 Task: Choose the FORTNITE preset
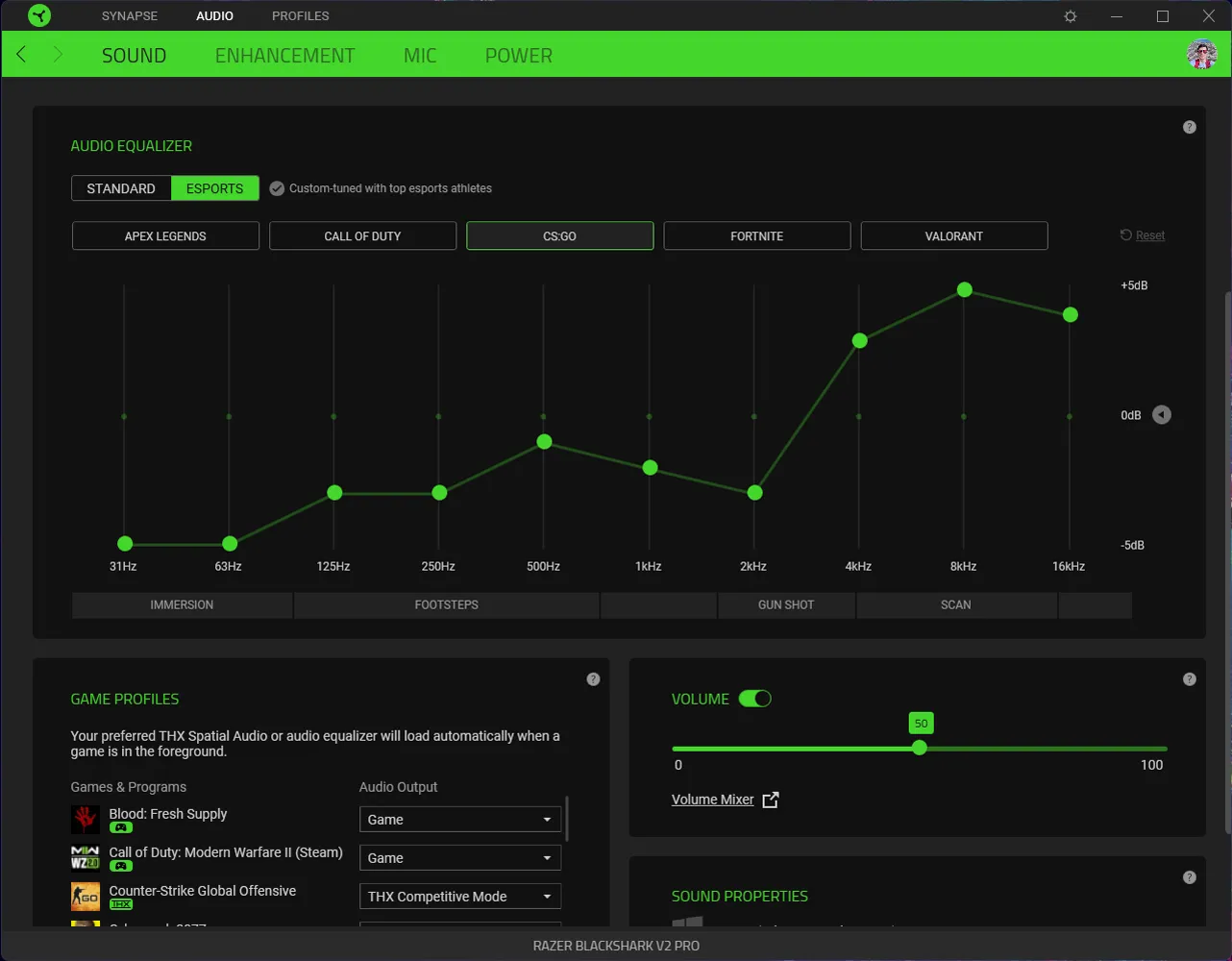tap(757, 235)
